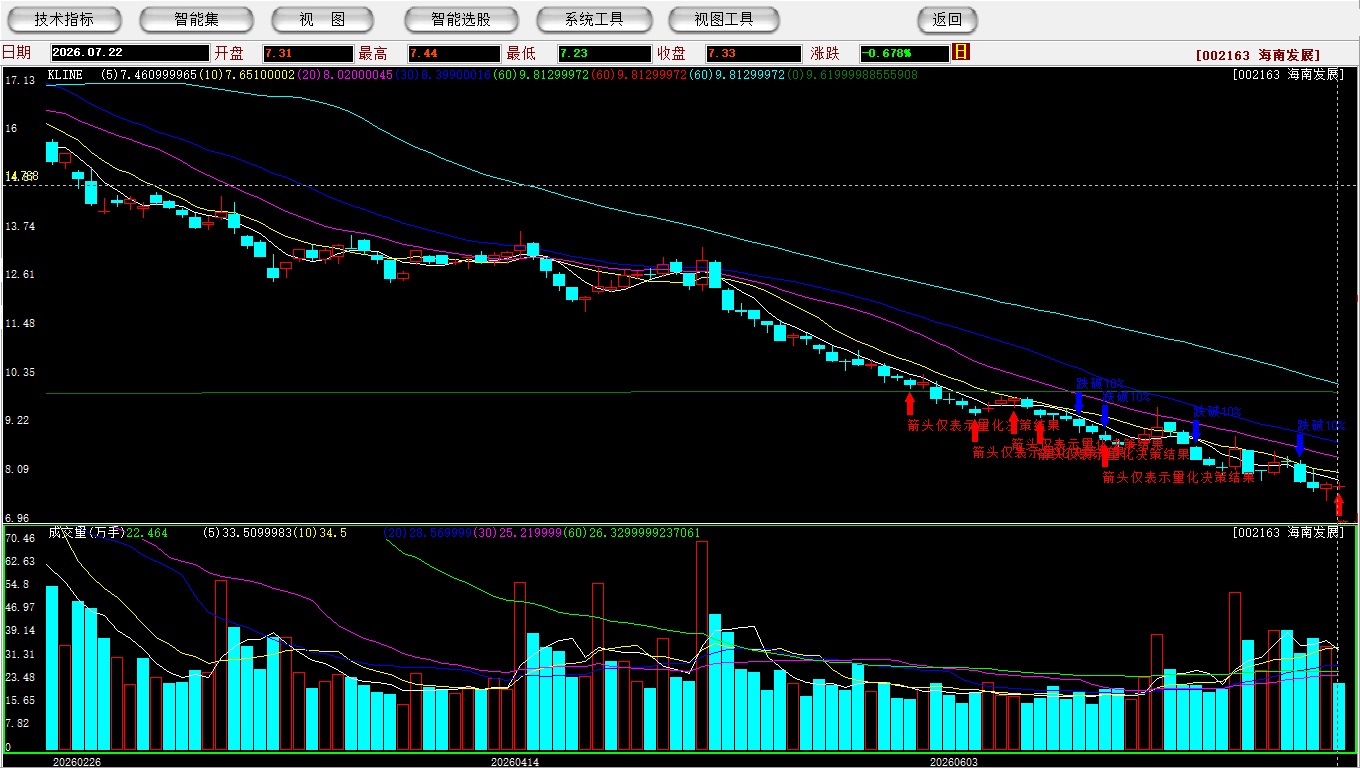The image size is (1360, 768).
Task: Click the 成交量(万手) volume label
Action: (x=86, y=533)
